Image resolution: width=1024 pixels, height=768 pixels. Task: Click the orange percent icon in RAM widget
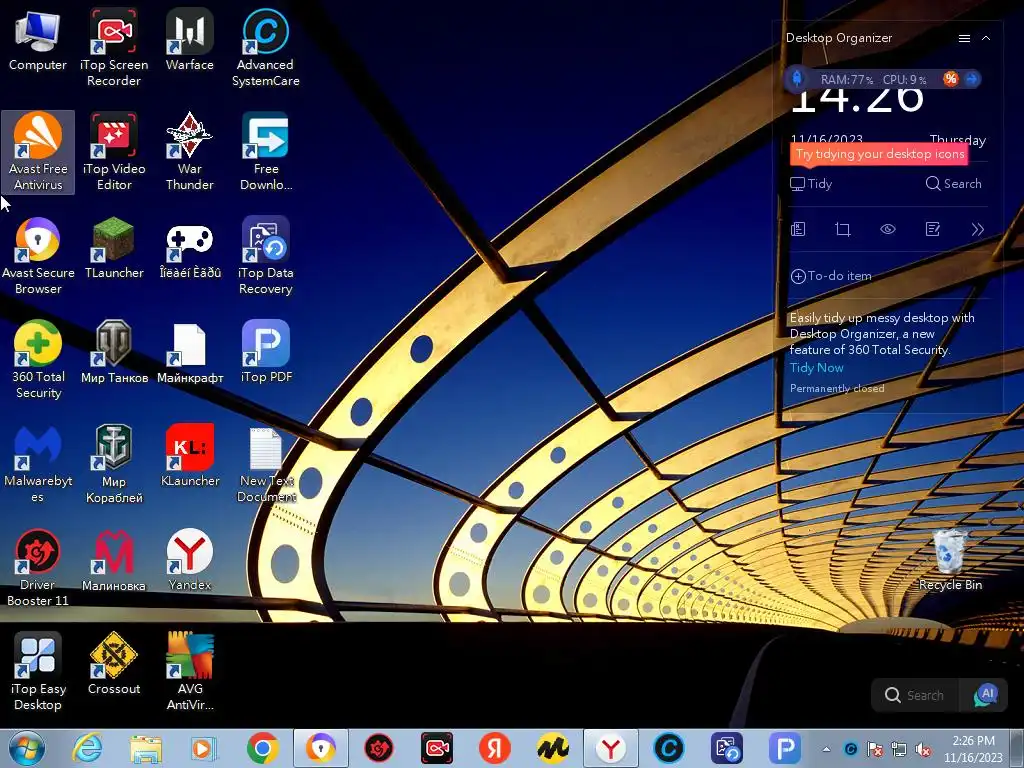pos(950,79)
